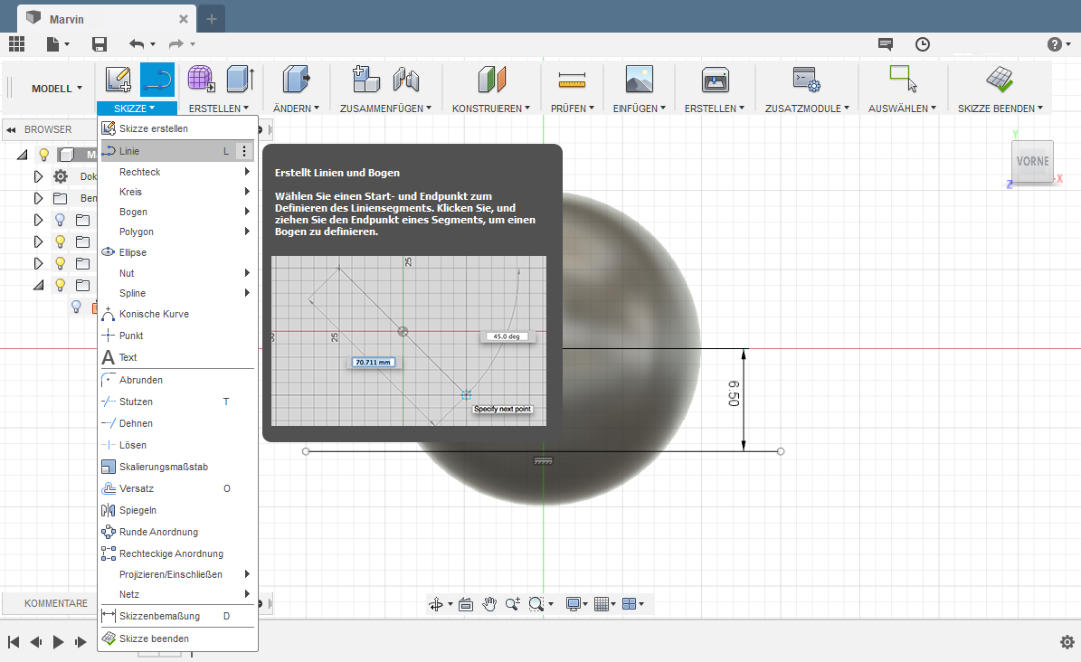
Task: Collapse the BROWSER panel arrows
Action: tap(11, 130)
